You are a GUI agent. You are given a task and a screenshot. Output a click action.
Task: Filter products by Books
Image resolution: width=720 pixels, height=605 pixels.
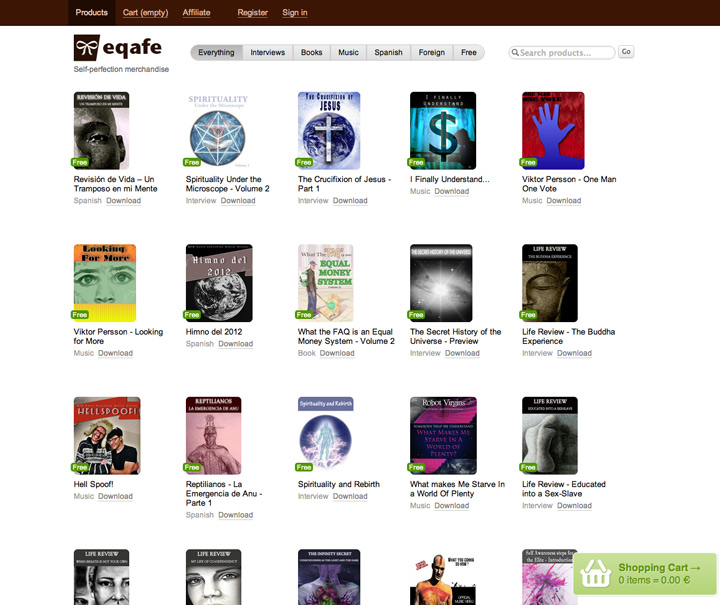point(311,52)
